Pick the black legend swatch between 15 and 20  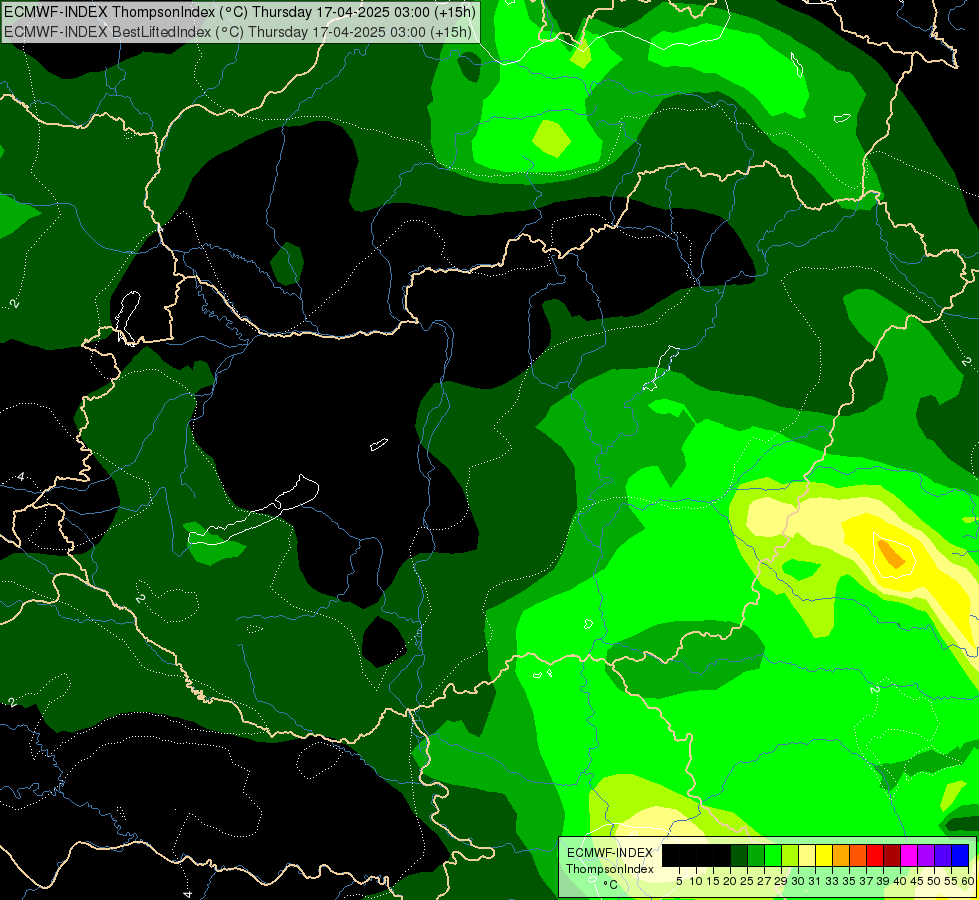pyautogui.click(x=722, y=856)
